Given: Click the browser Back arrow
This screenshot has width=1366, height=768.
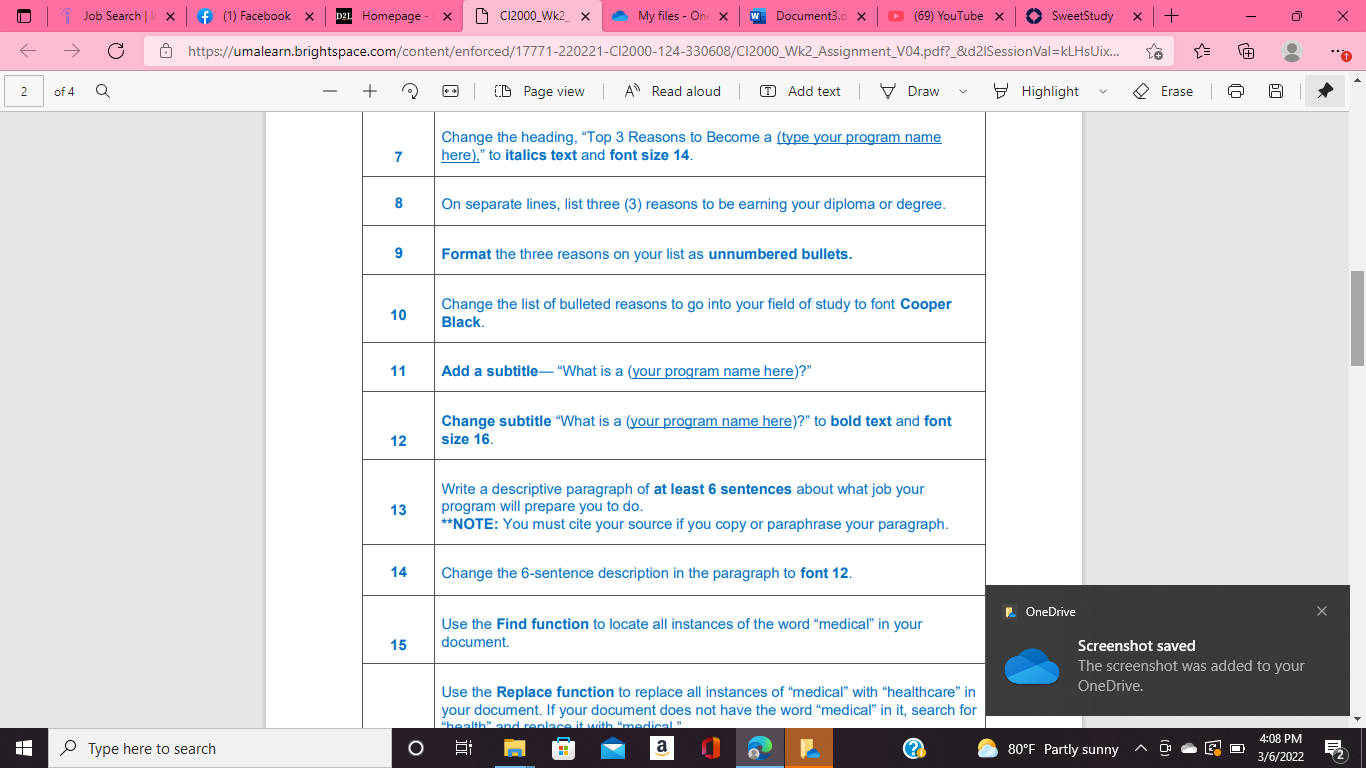Looking at the screenshot, I should pyautogui.click(x=28, y=51).
